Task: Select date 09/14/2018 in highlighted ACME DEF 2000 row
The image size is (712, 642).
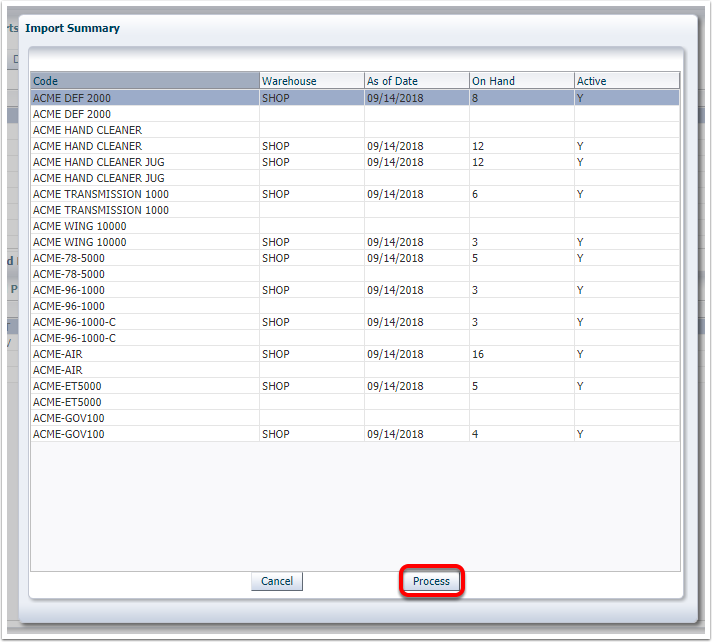Action: point(416,98)
